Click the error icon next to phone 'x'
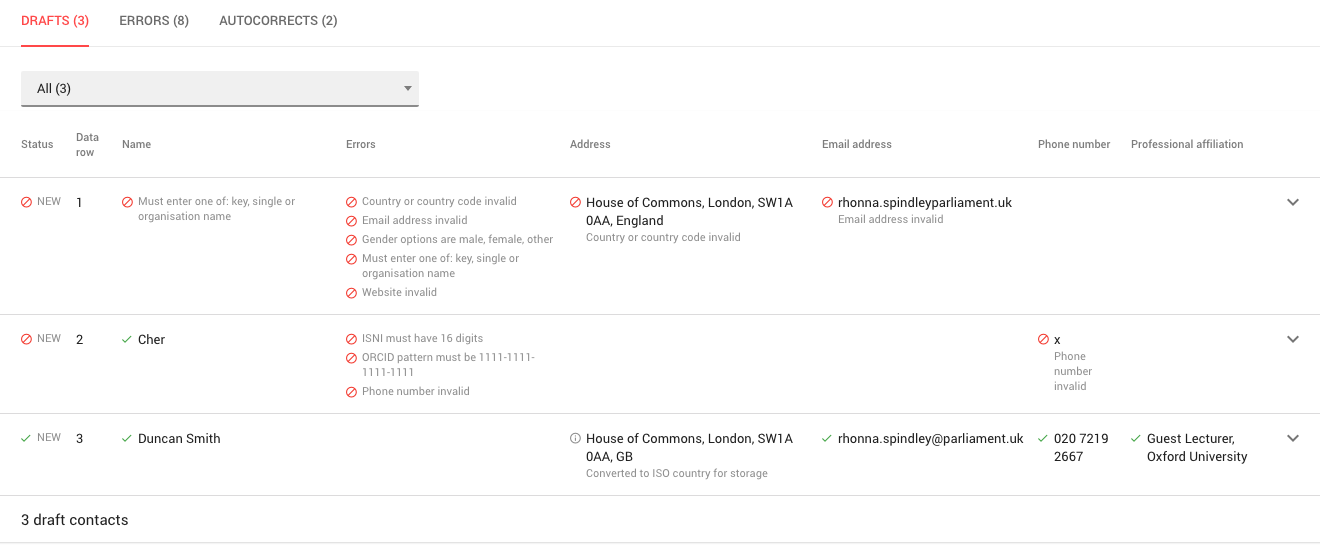 pyautogui.click(x=1044, y=340)
